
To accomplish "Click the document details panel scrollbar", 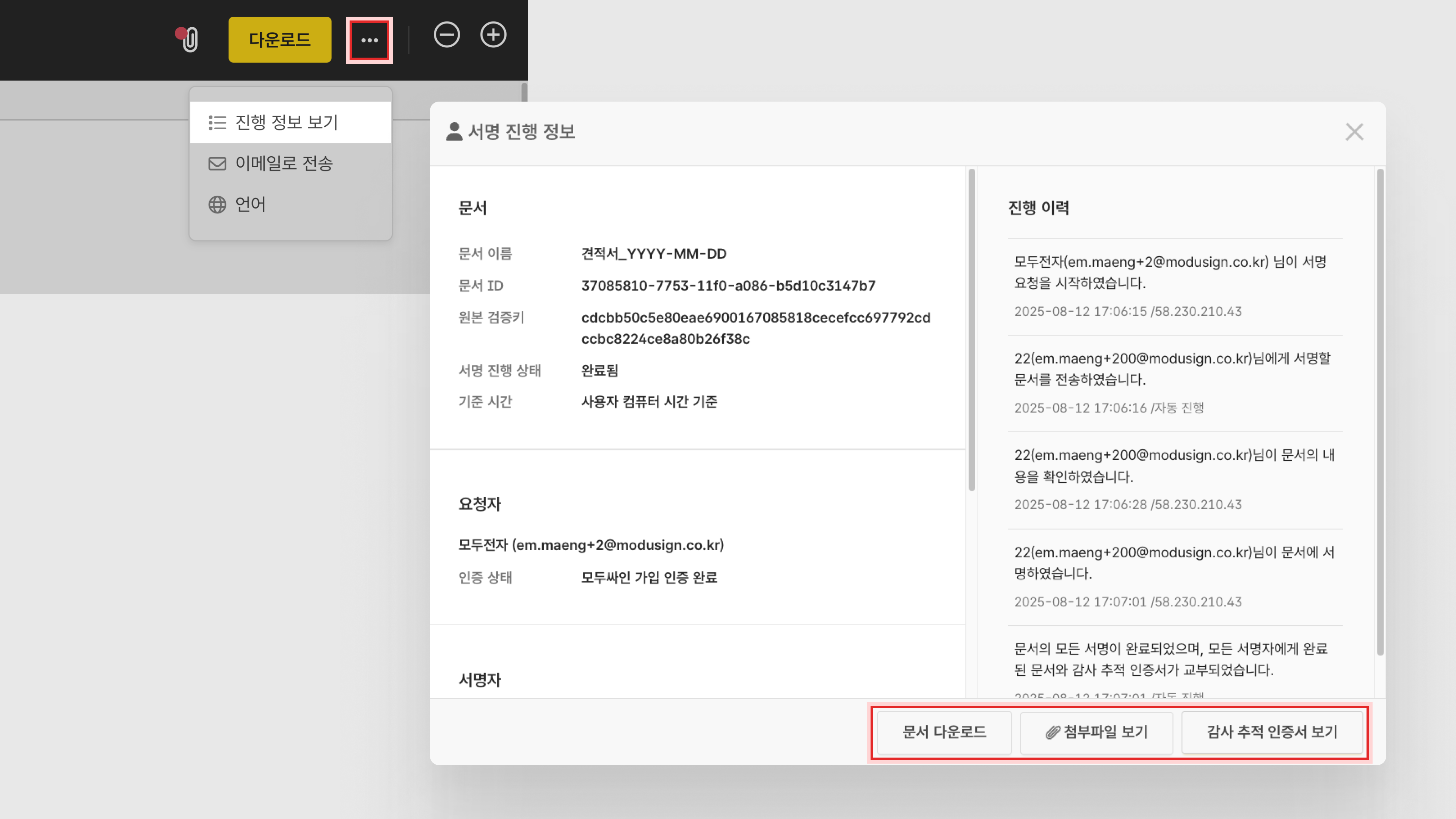I will pyautogui.click(x=971, y=330).
